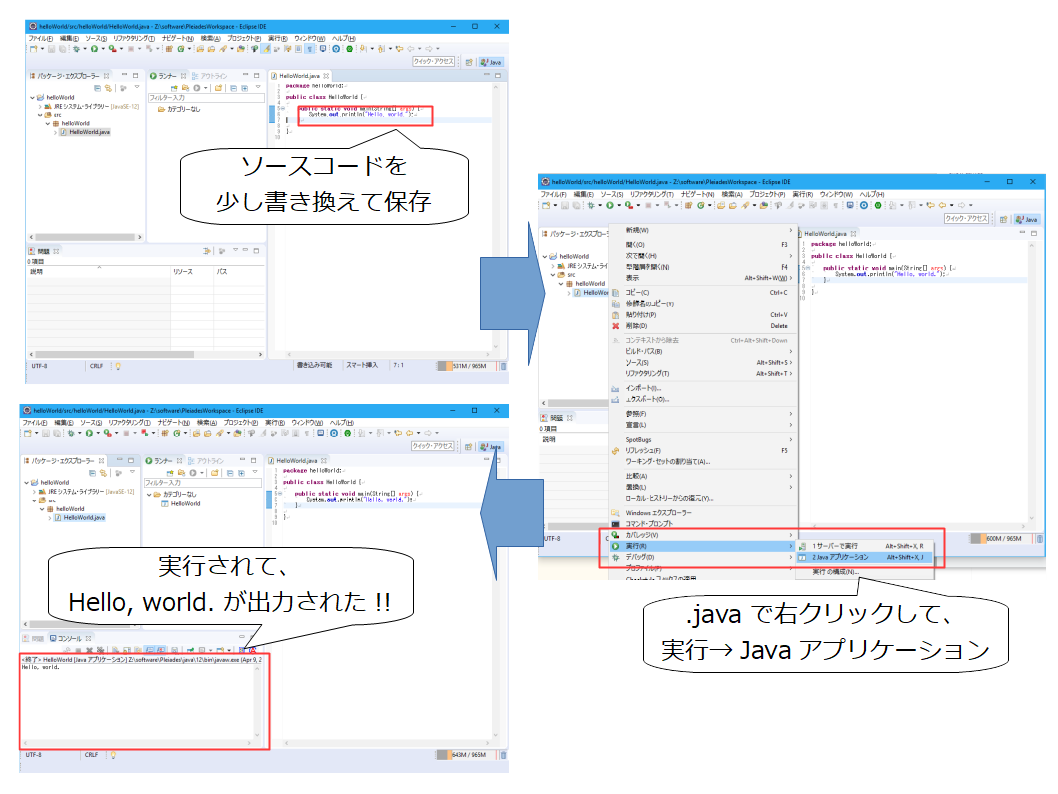Click Open Perspective icon in right window
Screen dimensions: 1058x794
pyautogui.click(x=1004, y=219)
